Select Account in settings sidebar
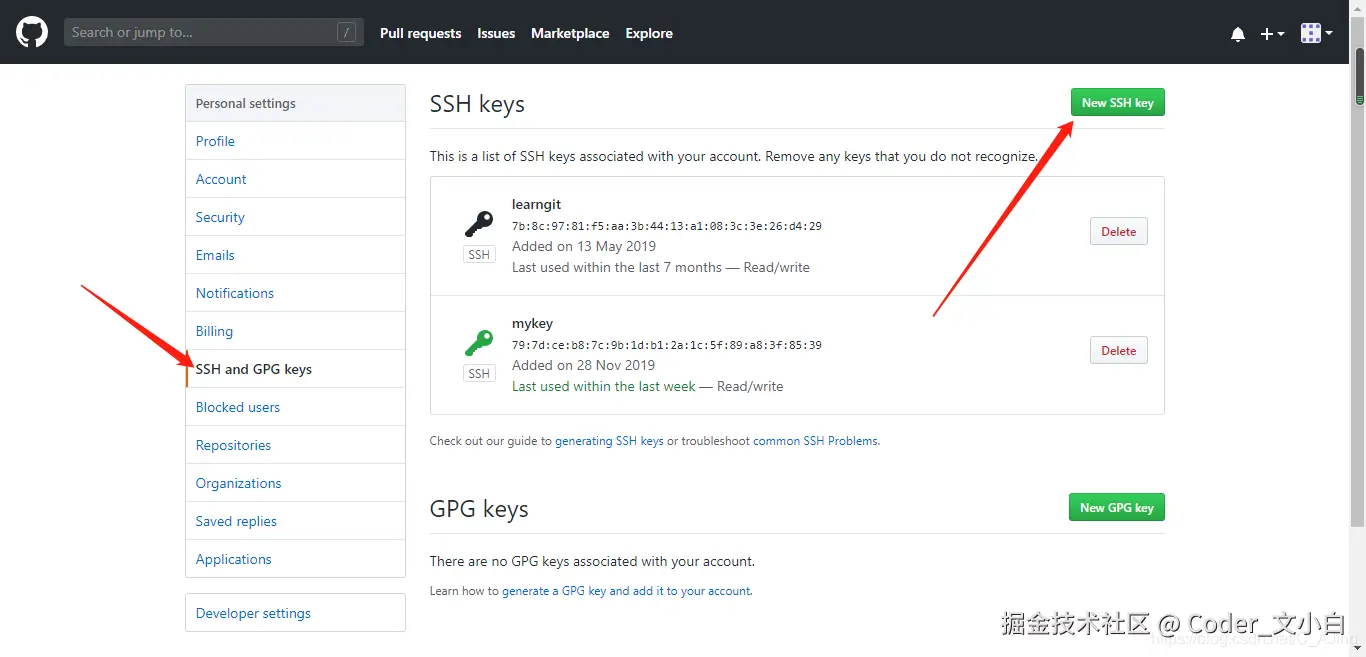Viewport: 1366px width, 657px height. (x=295, y=179)
